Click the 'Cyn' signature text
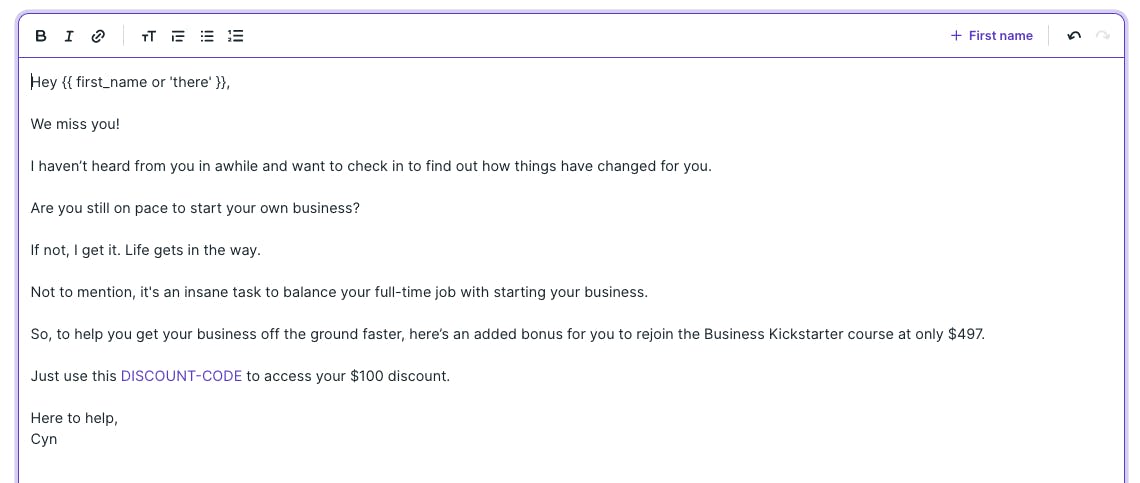The width and height of the screenshot is (1140, 483). 44,439
